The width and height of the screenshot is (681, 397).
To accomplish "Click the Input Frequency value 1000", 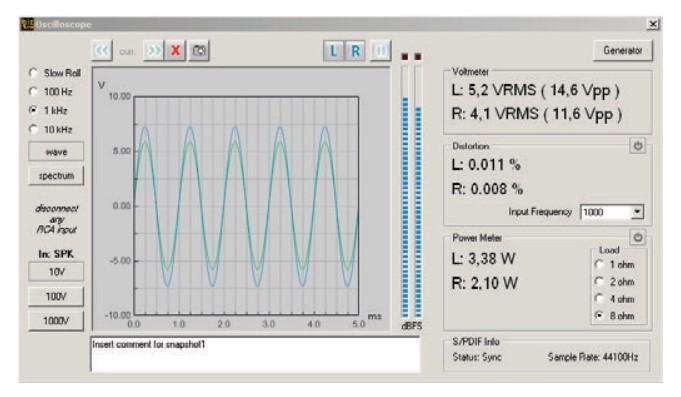I will [605, 212].
